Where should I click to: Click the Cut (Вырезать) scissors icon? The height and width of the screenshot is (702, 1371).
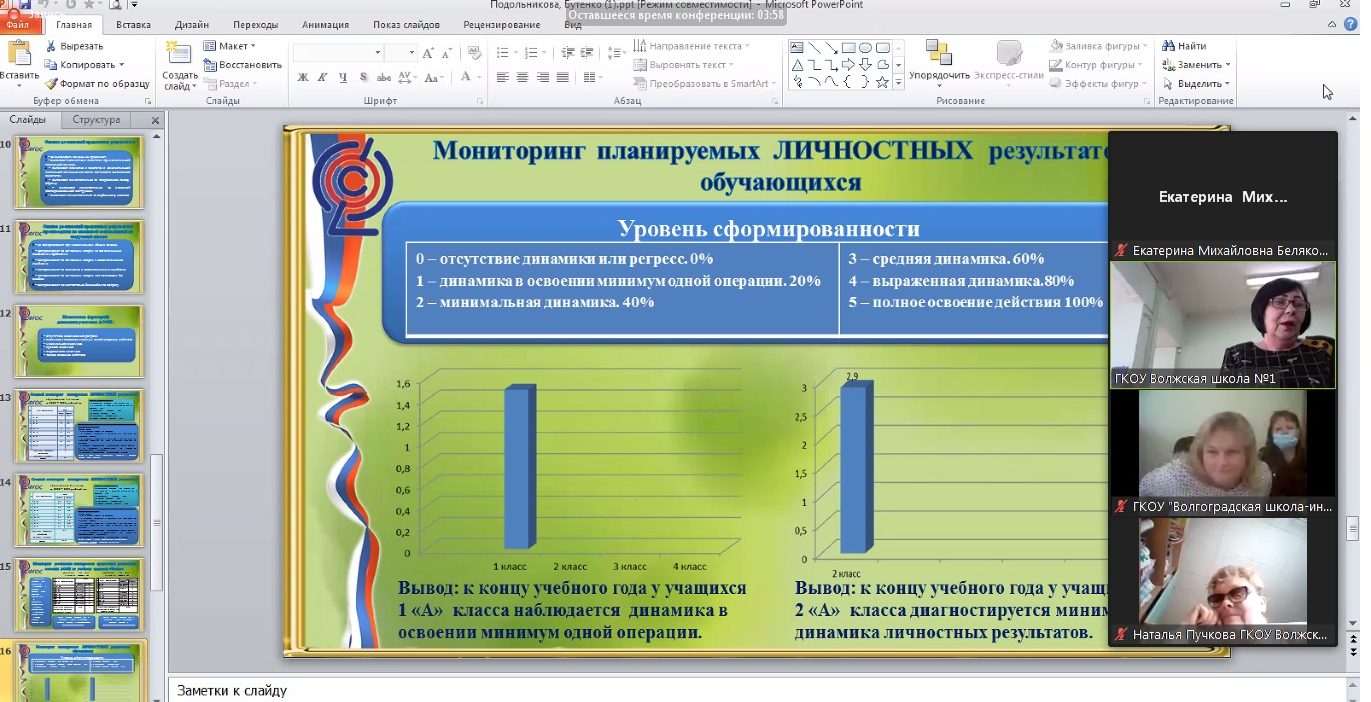[52, 46]
